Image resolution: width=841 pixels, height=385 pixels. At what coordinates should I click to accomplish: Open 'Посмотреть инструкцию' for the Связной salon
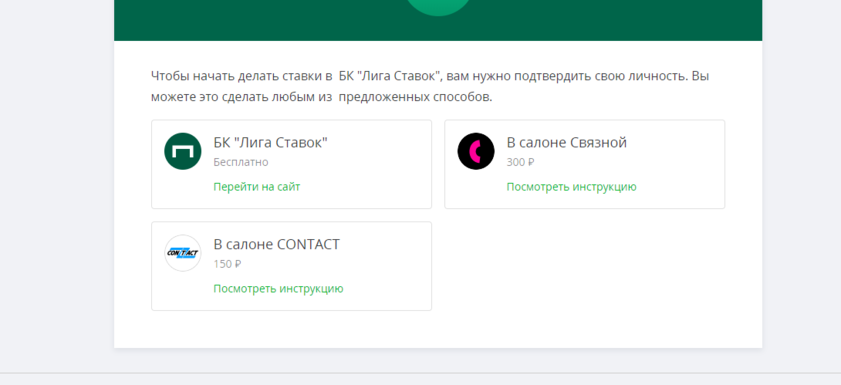572,187
